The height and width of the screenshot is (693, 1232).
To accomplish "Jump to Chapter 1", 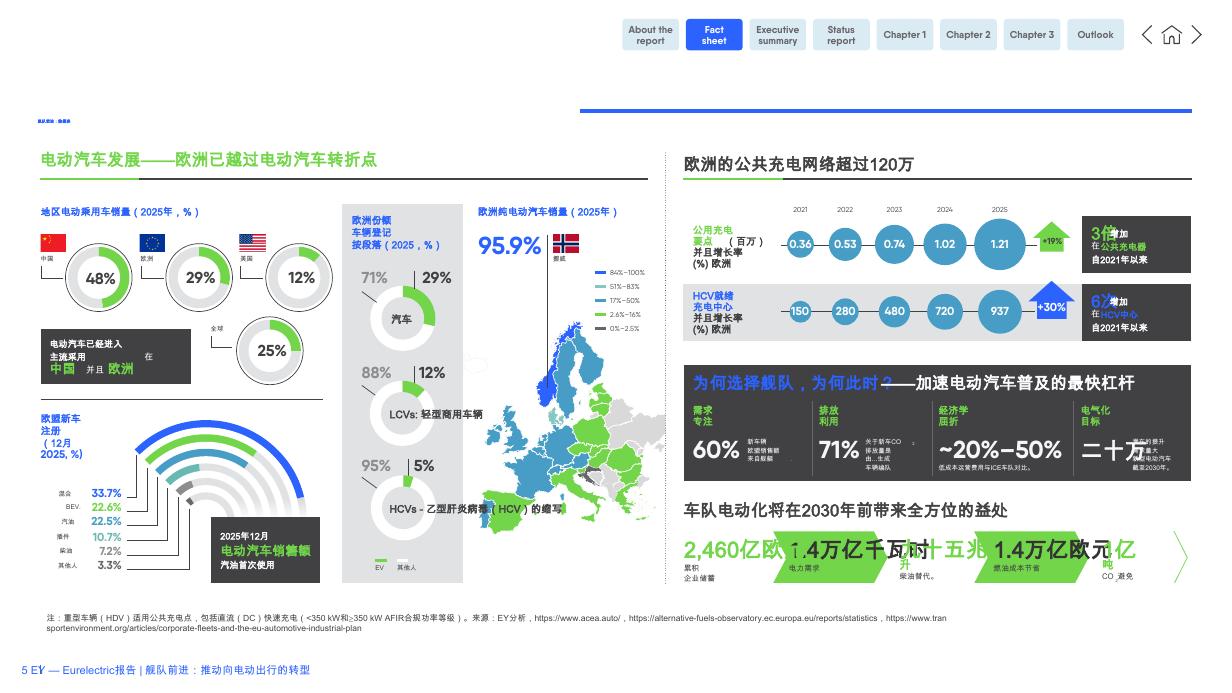I will [905, 35].
